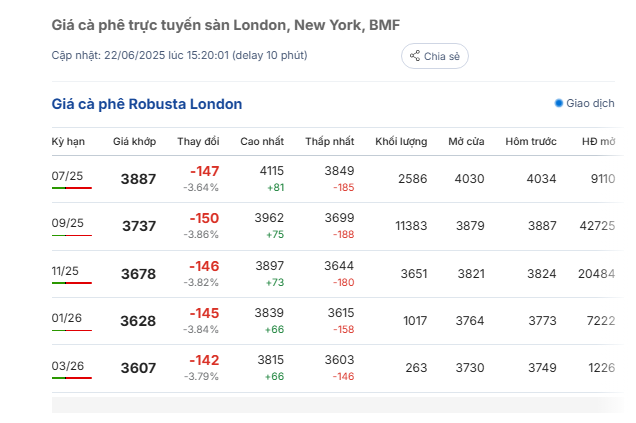Click the Giá cà phê Robusta London heading

click(x=147, y=104)
